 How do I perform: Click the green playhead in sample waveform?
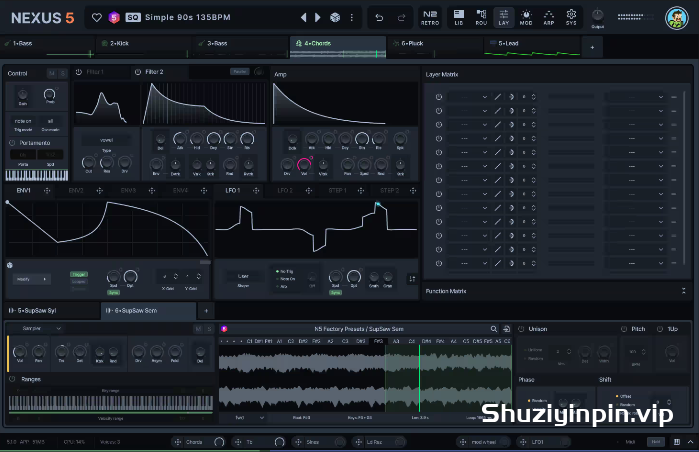point(419,378)
